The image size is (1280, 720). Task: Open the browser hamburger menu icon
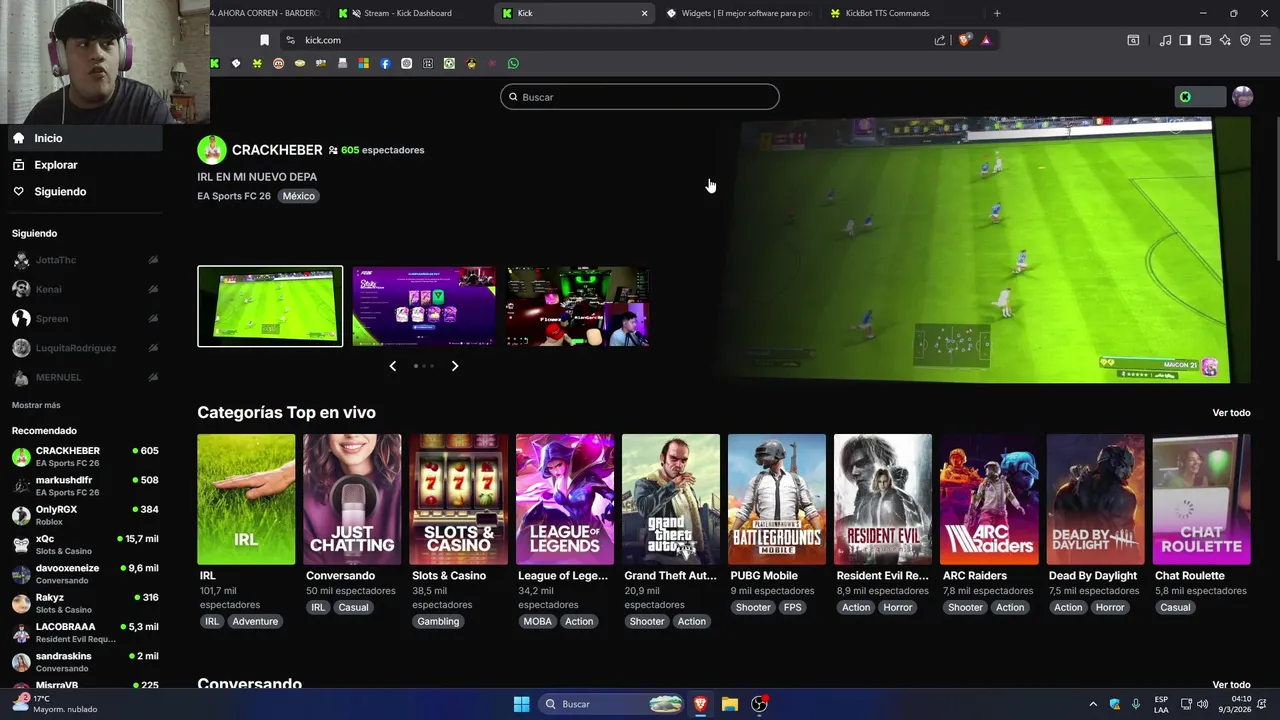pos(1266,40)
